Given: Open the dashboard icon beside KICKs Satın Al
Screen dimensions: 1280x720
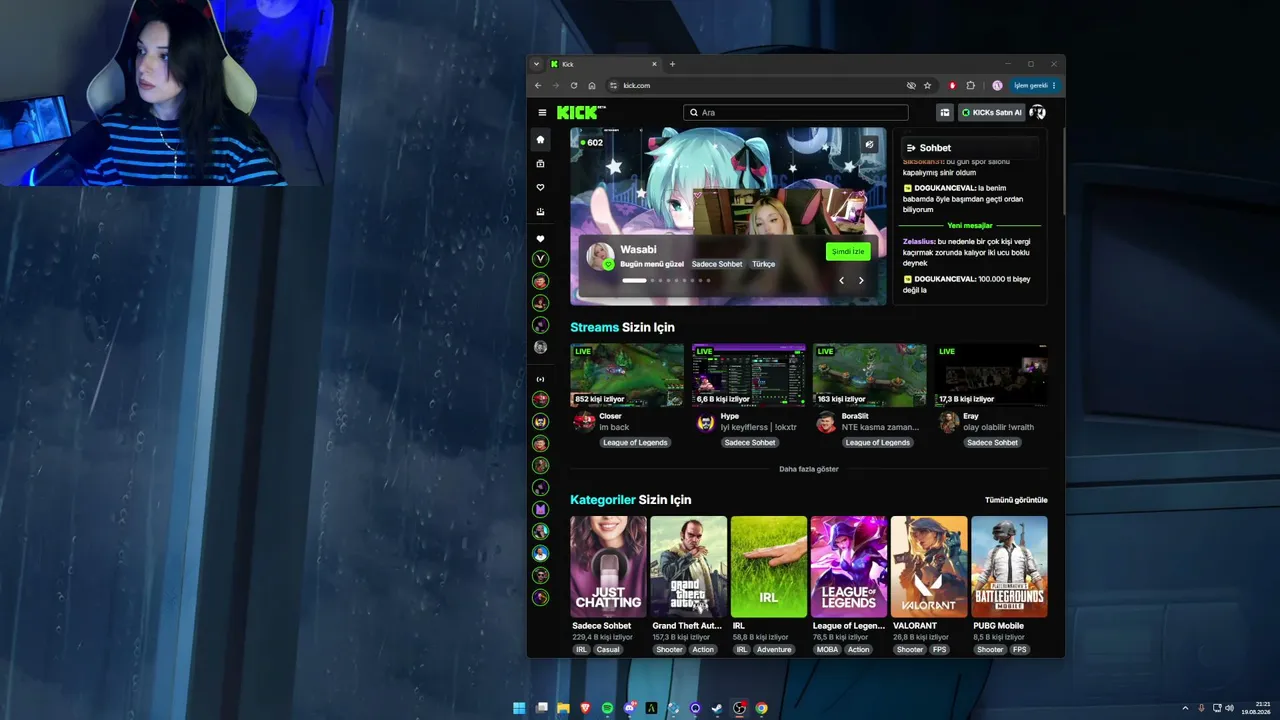Looking at the screenshot, I should pyautogui.click(x=944, y=113).
